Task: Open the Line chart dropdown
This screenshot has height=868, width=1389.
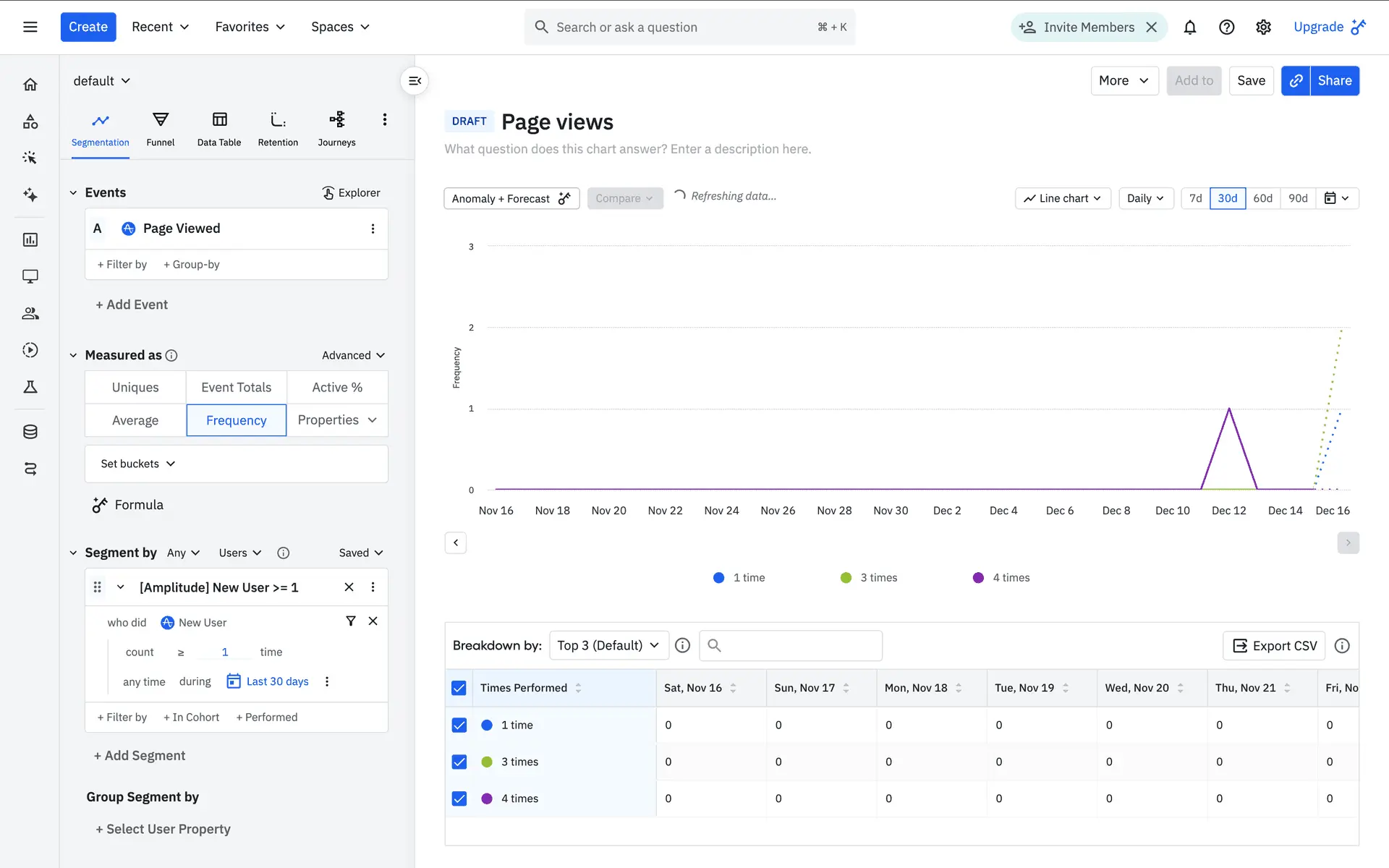Action: coord(1062,198)
